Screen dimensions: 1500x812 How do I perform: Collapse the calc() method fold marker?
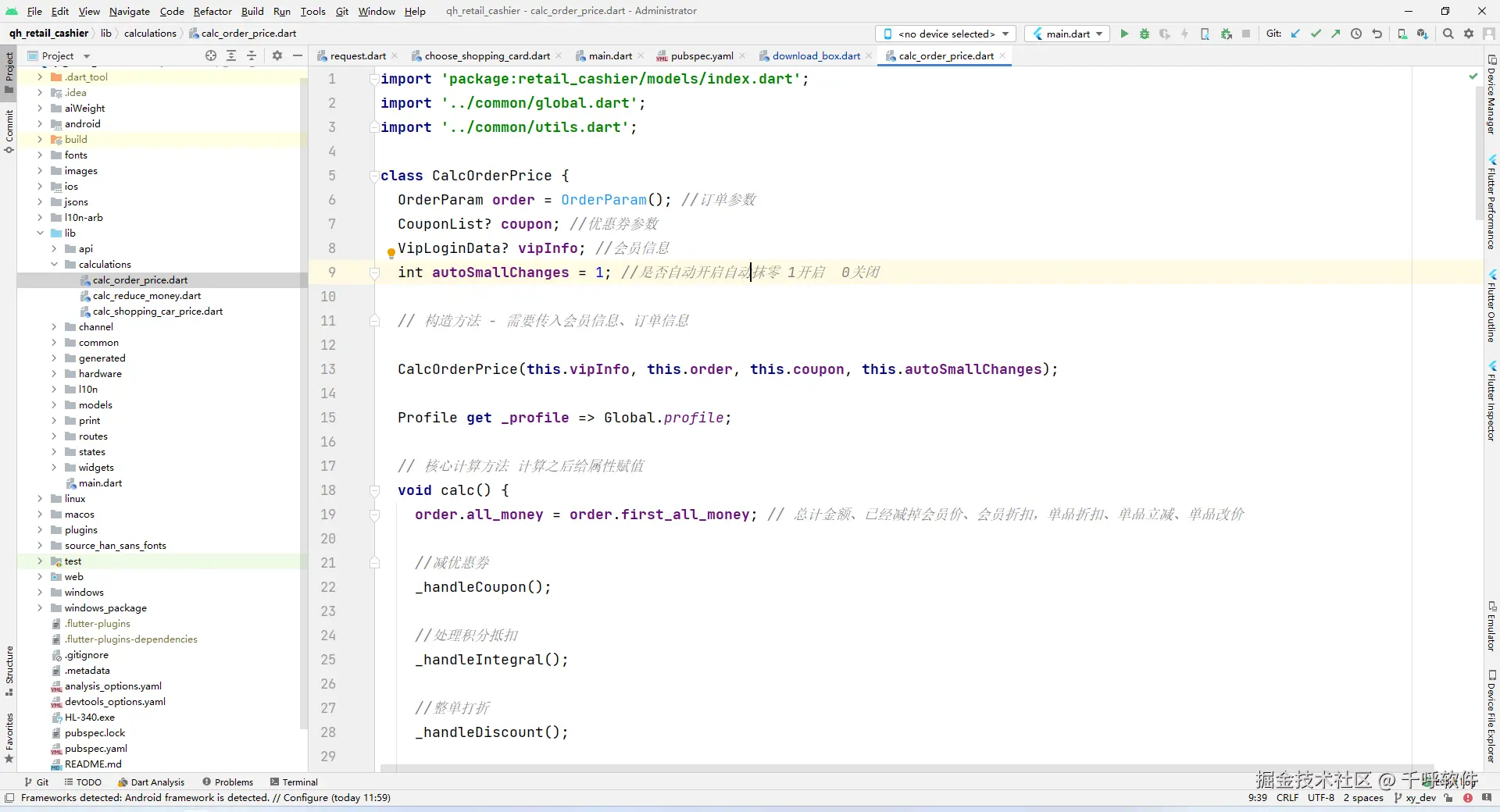(x=374, y=490)
